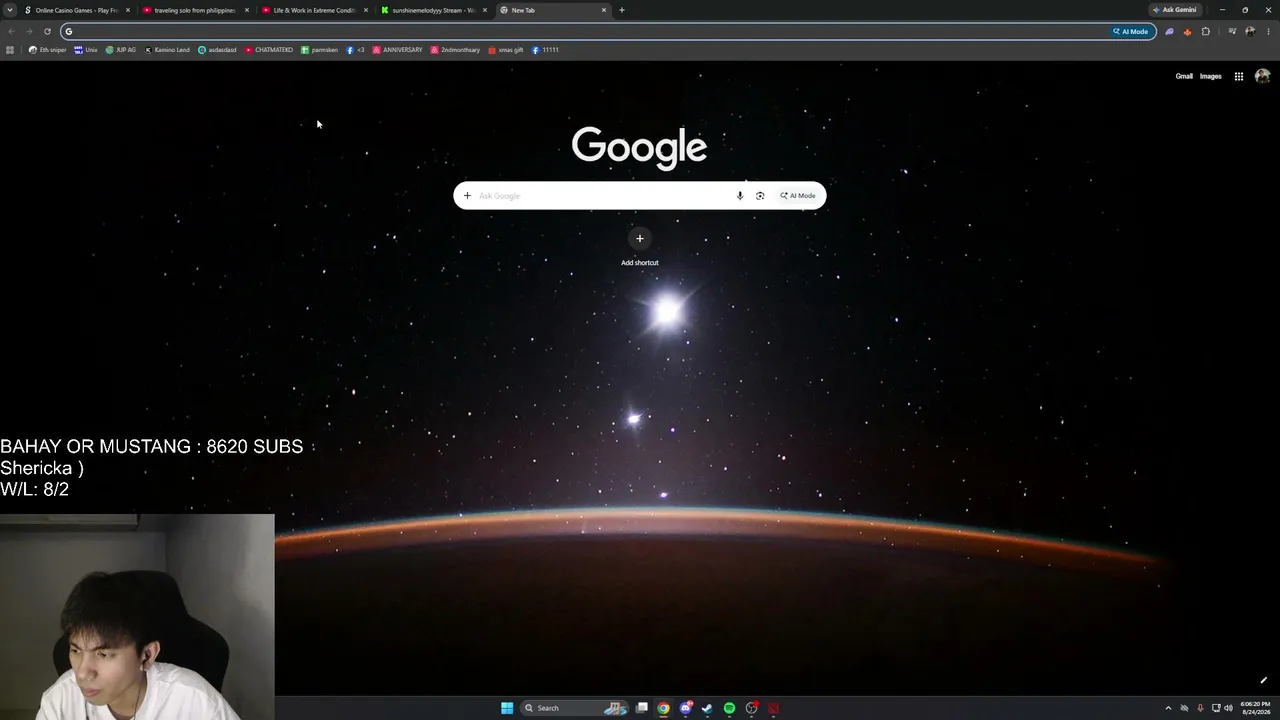Go forward to the next page
Viewport: 1280px width, 720px height.
(29, 31)
